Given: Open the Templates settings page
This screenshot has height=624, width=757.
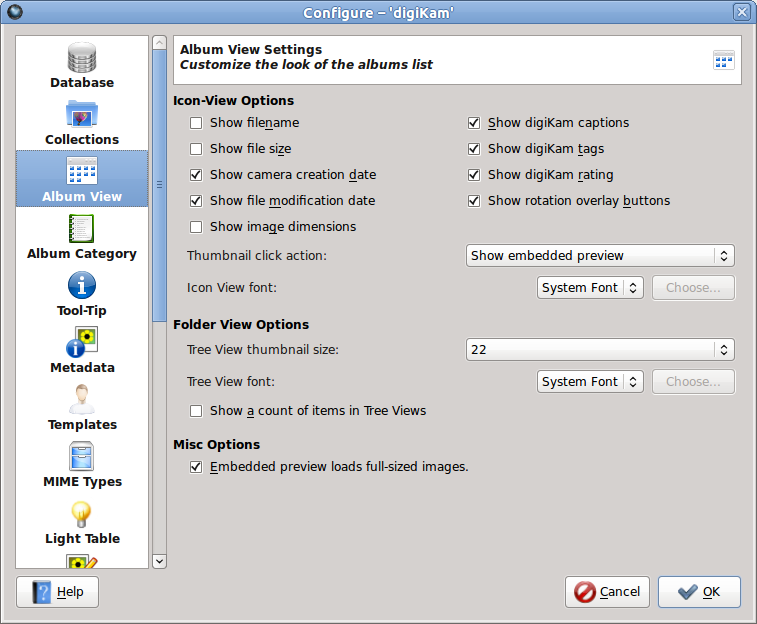Looking at the screenshot, I should [82, 407].
